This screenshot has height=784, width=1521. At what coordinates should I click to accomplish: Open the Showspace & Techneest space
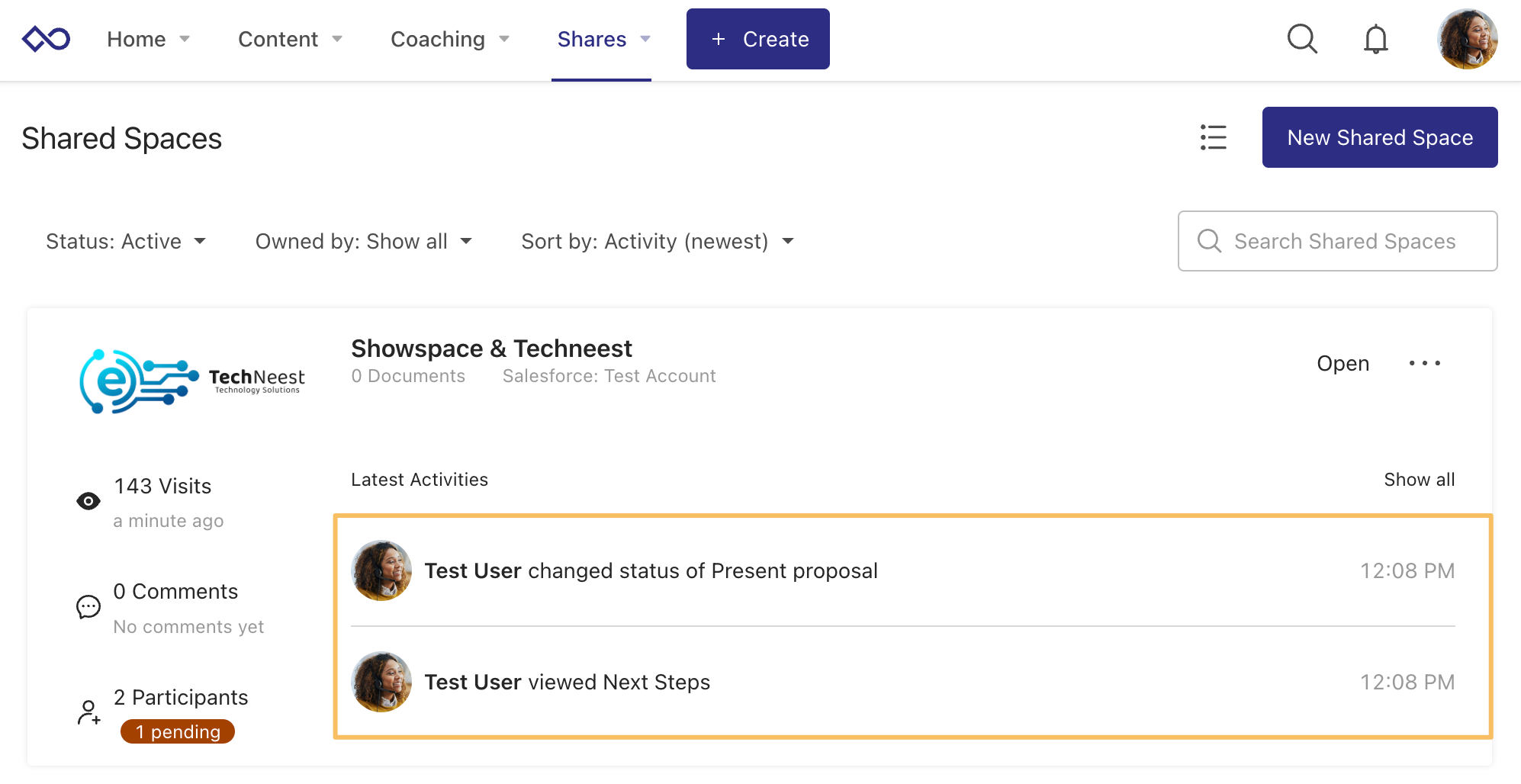click(x=1343, y=363)
